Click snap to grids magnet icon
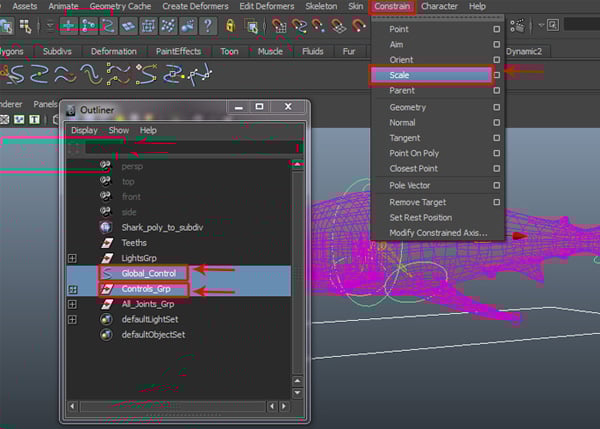This screenshot has width=600, height=429. click(x=279, y=26)
